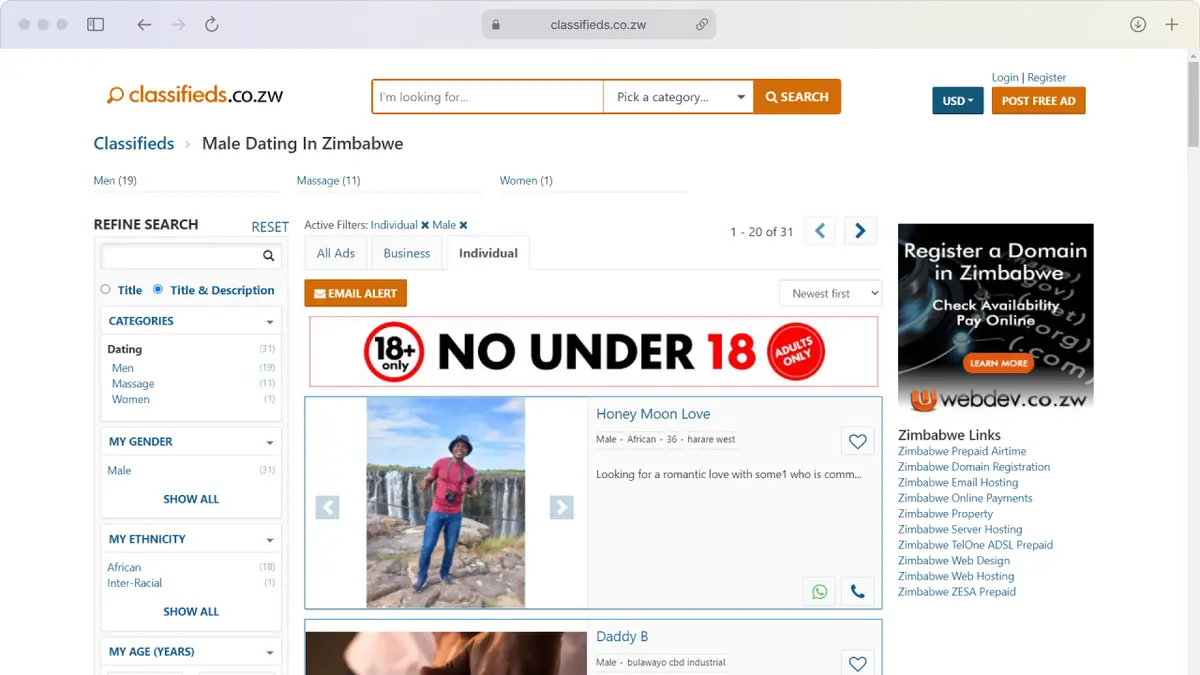1200x675 pixels.
Task: Click the browser forward arrow
Action: pos(178,24)
